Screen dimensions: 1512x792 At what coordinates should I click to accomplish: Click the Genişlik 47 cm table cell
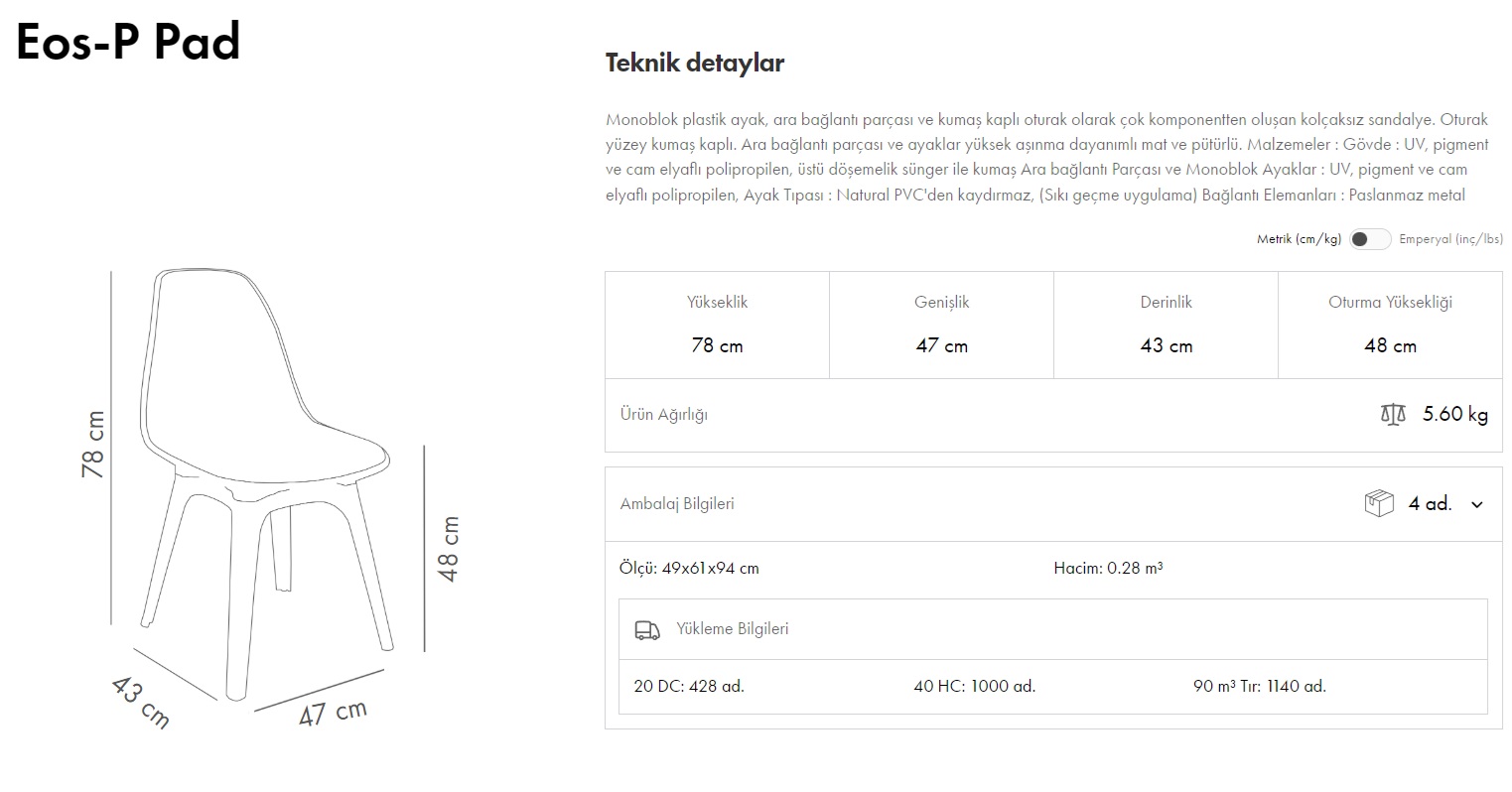pos(941,325)
